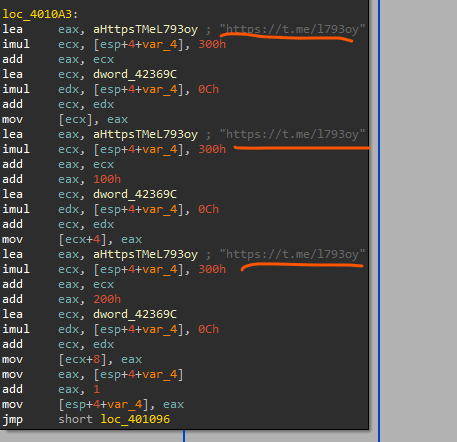Image resolution: width=457 pixels, height=442 pixels.
Task: Click var_4 in 'mov eax, [esp+4+var_4]'
Action: tap(159, 374)
